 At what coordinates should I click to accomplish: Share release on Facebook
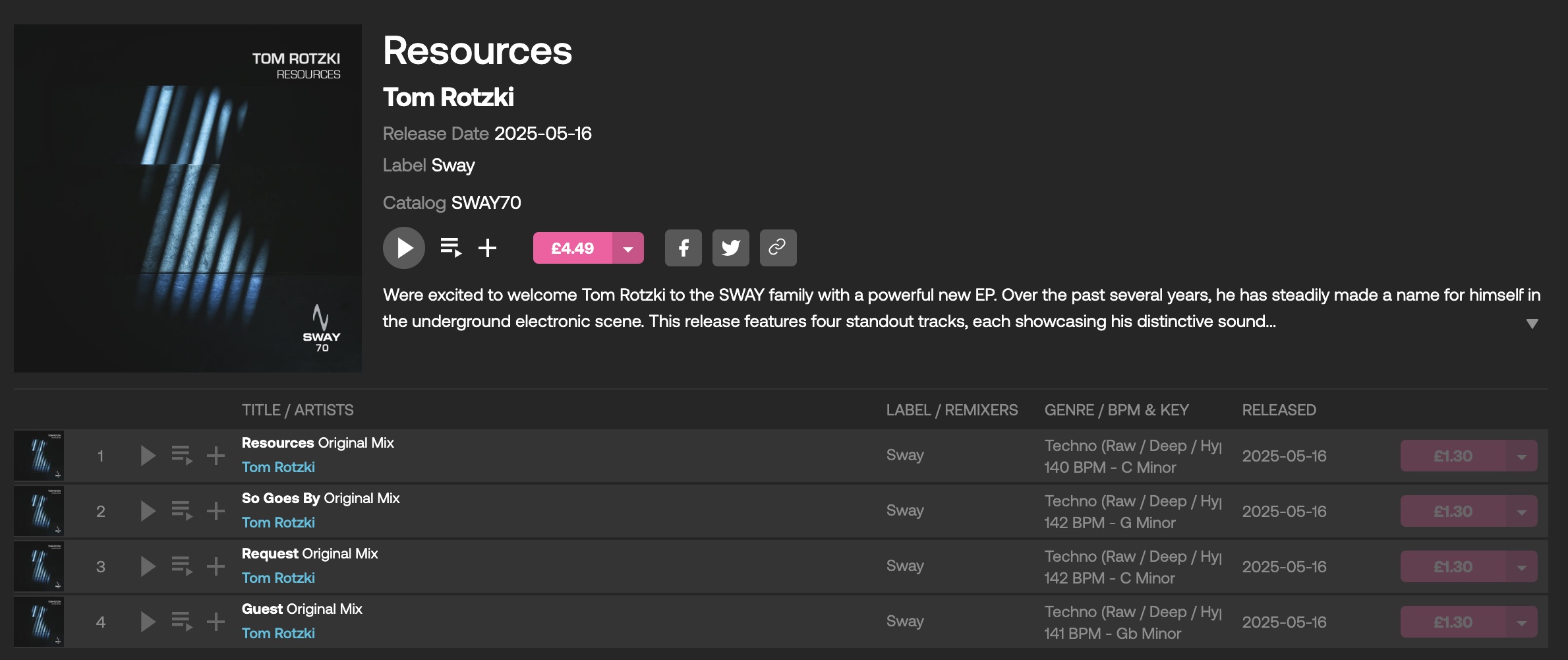(683, 248)
